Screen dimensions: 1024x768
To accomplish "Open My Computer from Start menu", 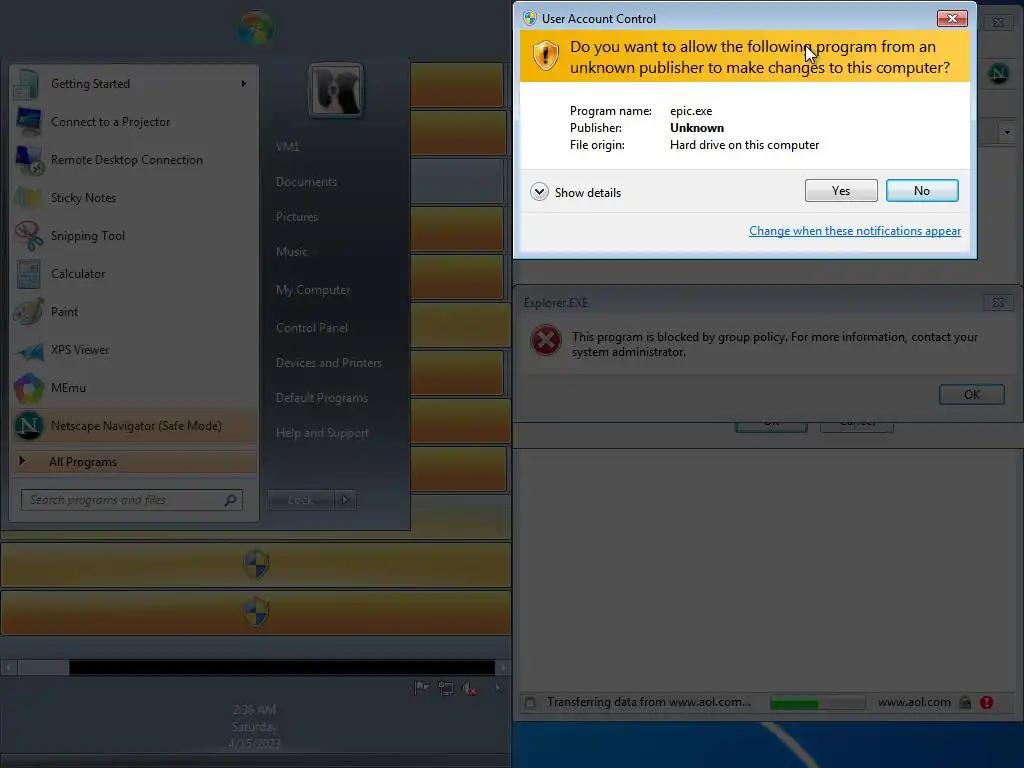I will pyautogui.click(x=313, y=289).
